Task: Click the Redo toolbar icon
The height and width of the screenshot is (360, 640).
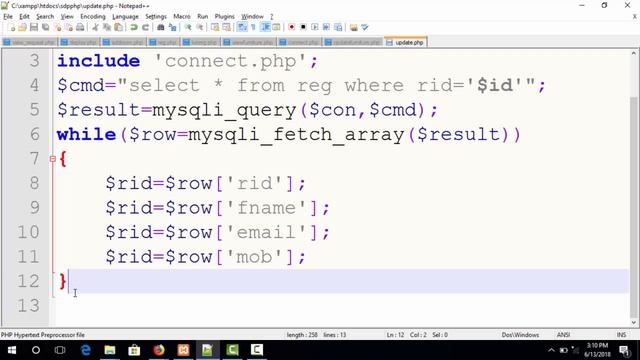Action: pos(145,27)
